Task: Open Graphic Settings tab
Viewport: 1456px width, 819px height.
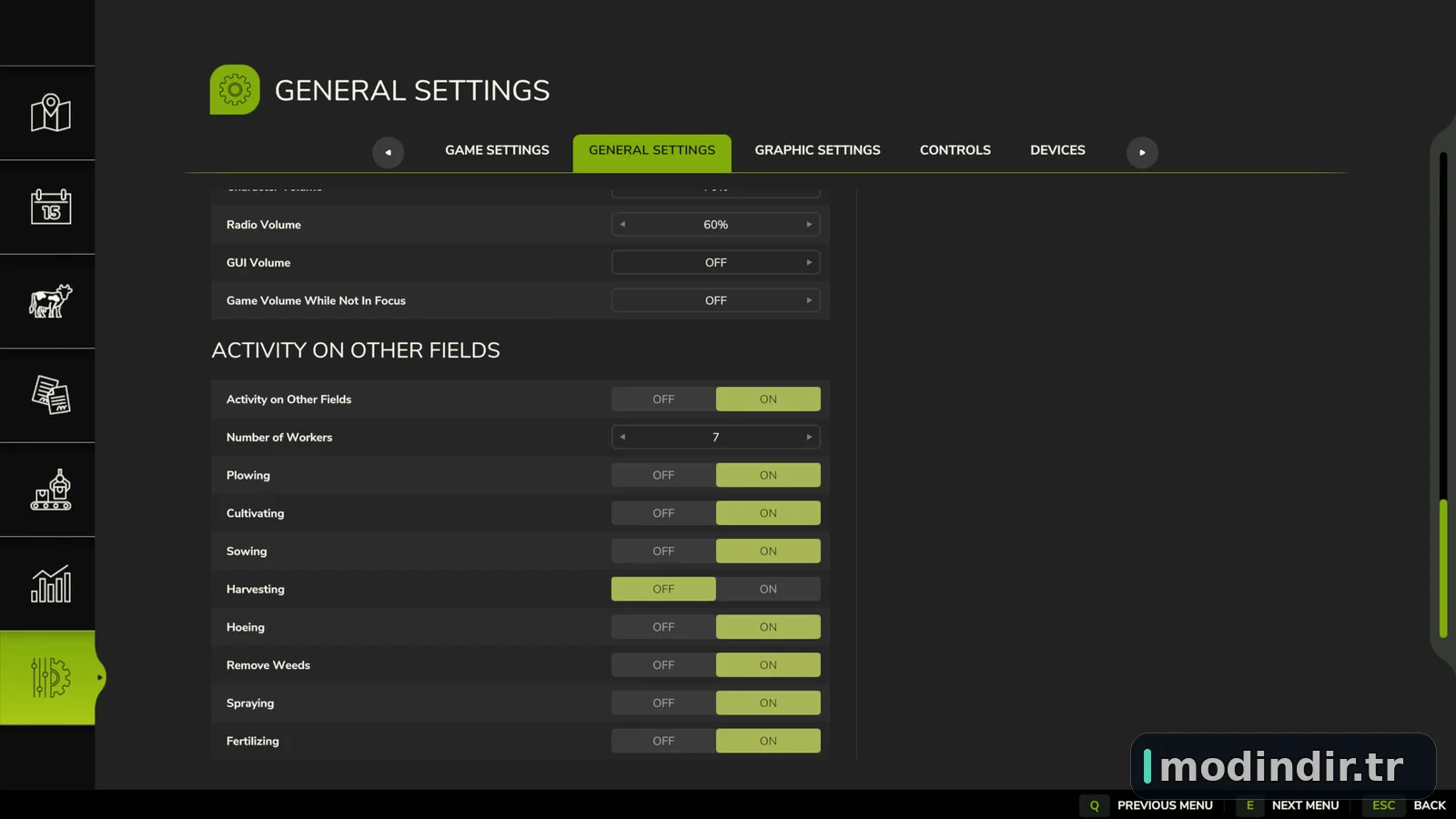Action: pyautogui.click(x=817, y=150)
